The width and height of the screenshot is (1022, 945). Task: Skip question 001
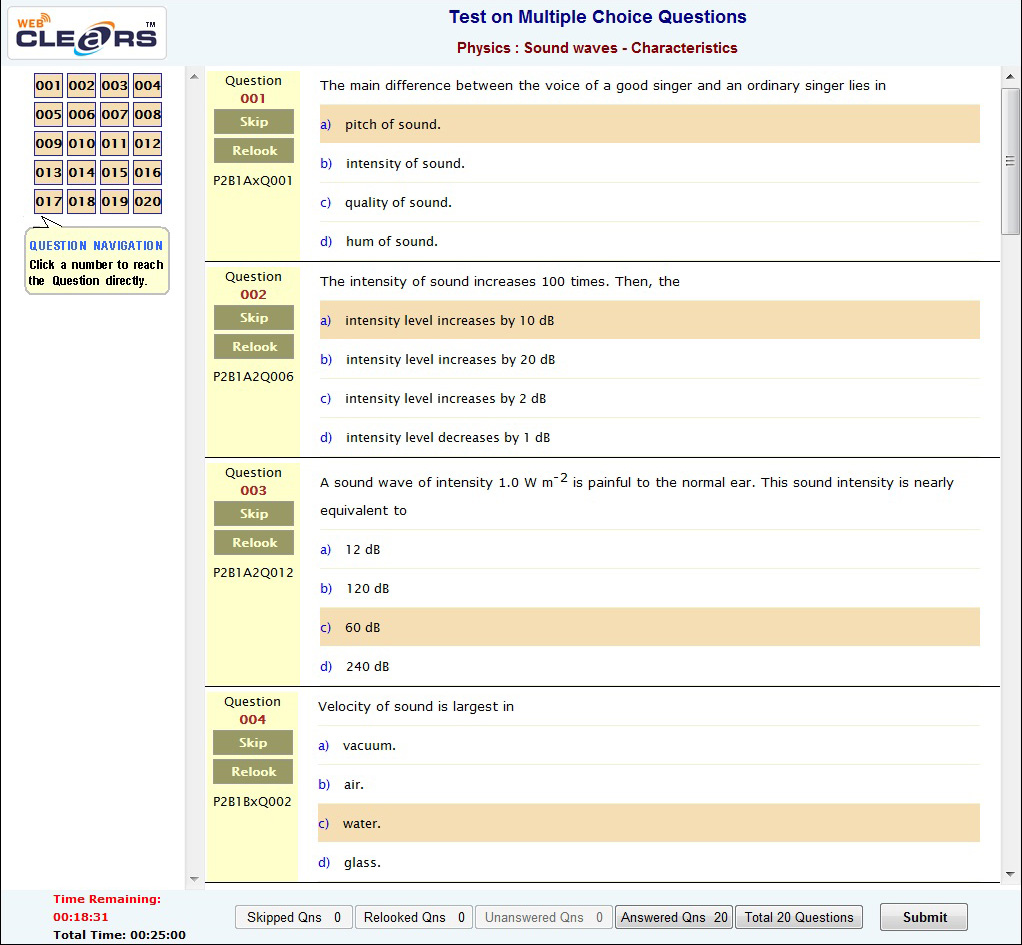coord(254,122)
